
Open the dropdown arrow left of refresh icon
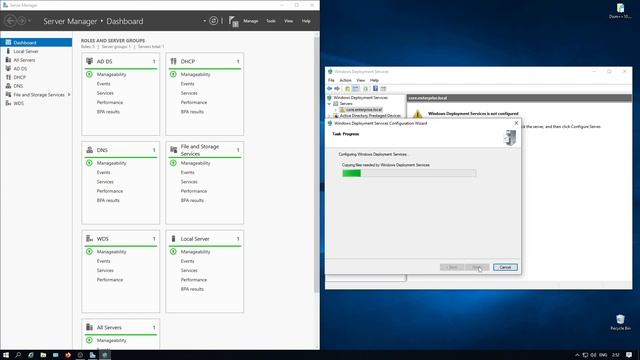click(204, 20)
